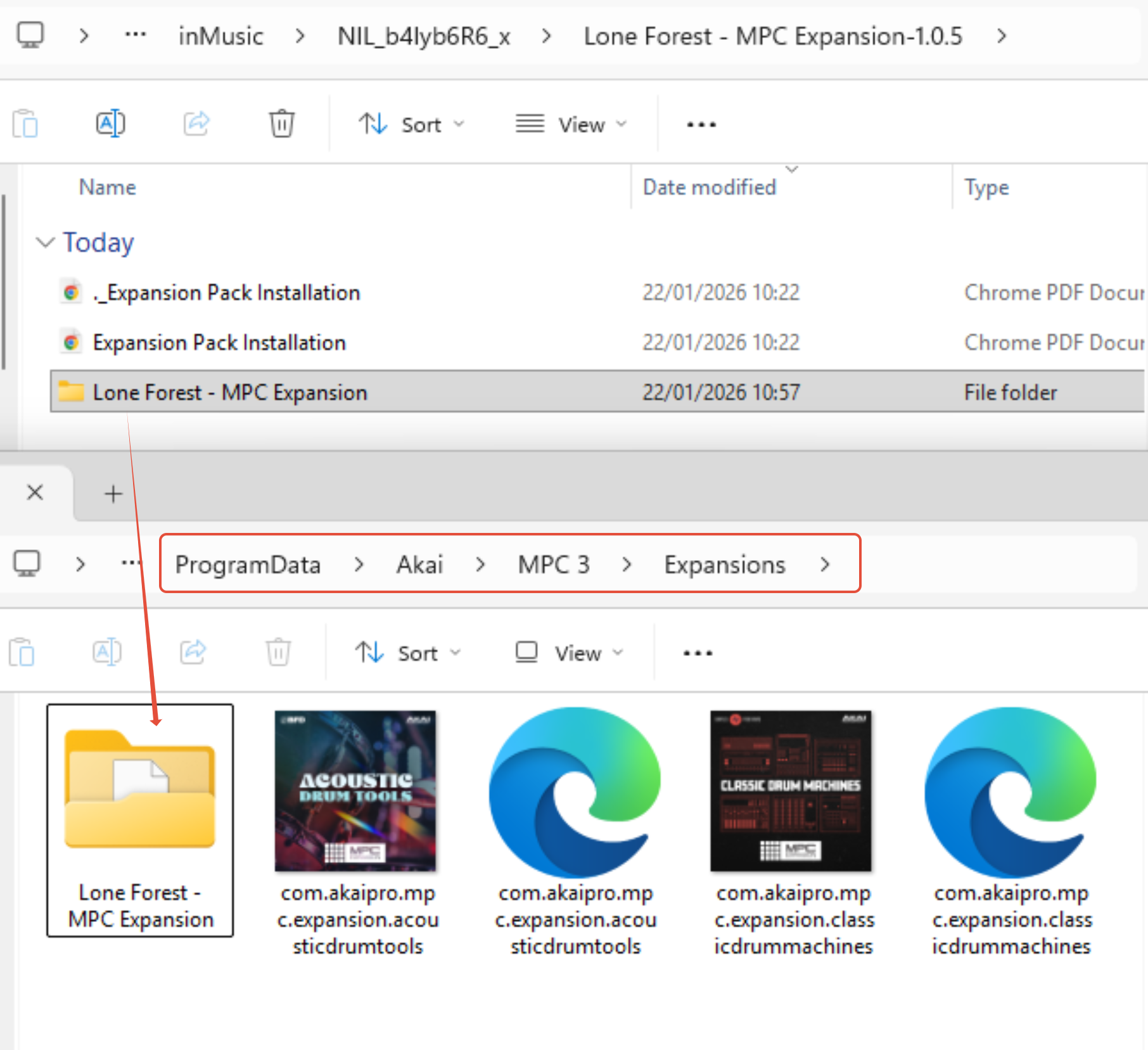Click the Share icon in bottom window toolbar

(193, 652)
